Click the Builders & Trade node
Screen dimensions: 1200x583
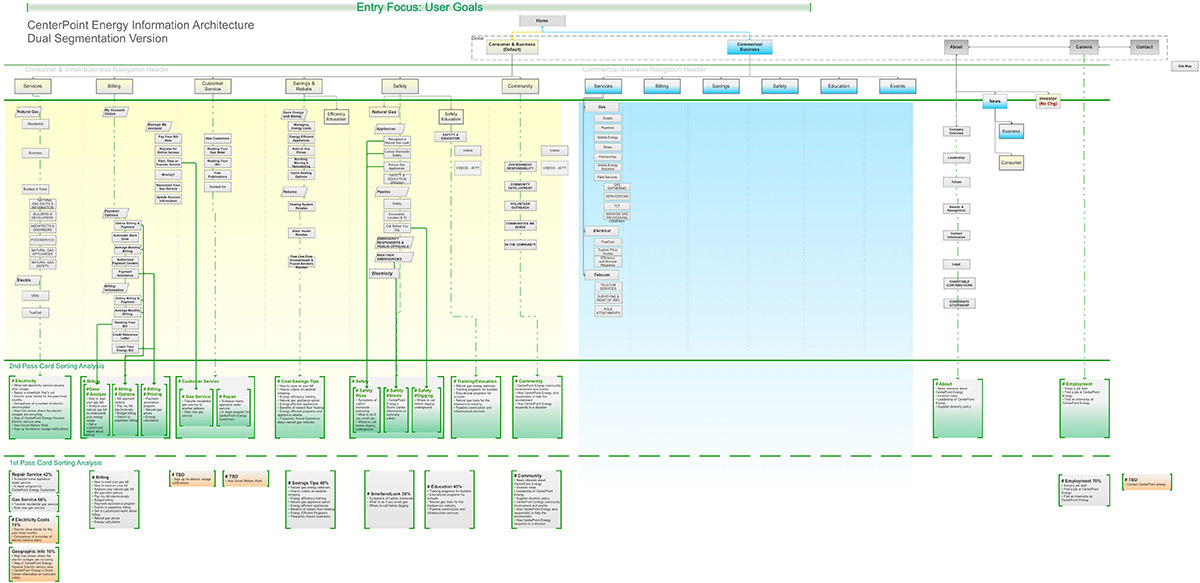pyautogui.click(x=34, y=188)
